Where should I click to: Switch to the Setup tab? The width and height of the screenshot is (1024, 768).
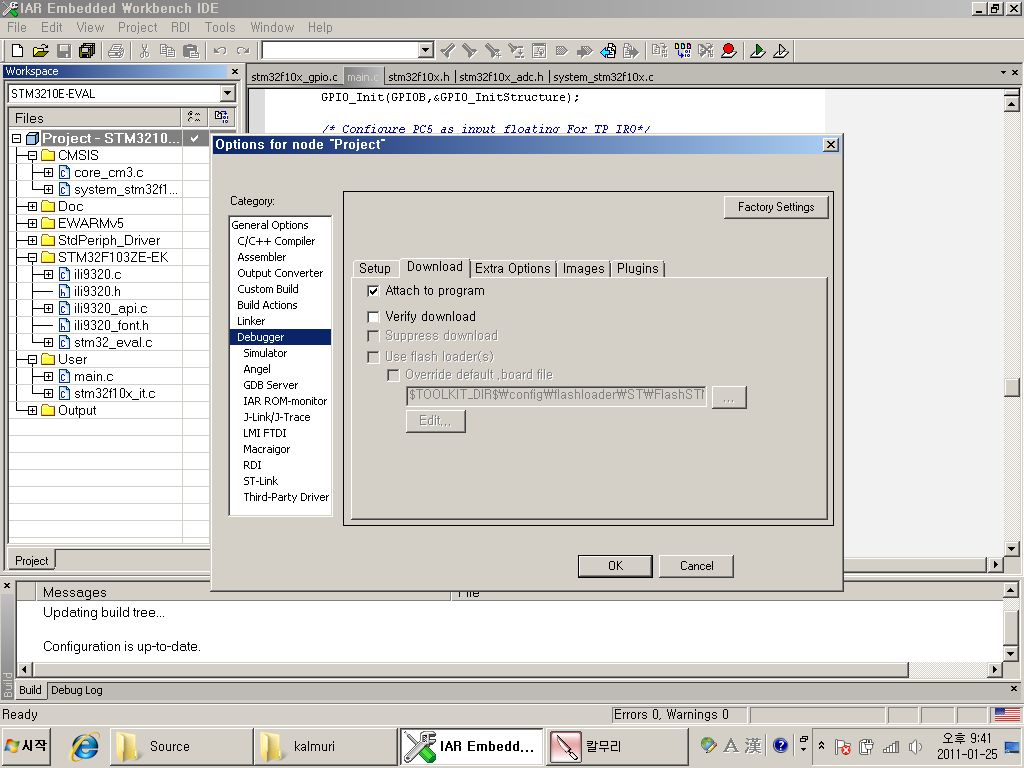coord(375,268)
